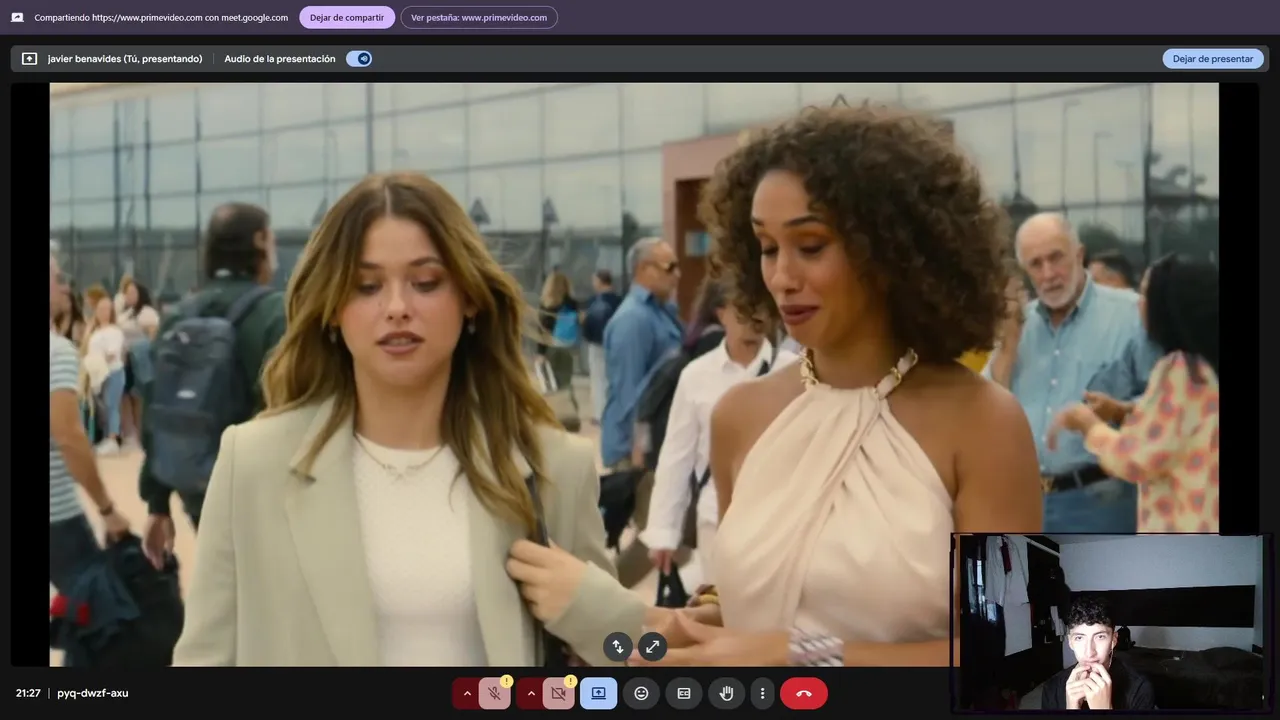Toggle presentation audio switch

[359, 59]
